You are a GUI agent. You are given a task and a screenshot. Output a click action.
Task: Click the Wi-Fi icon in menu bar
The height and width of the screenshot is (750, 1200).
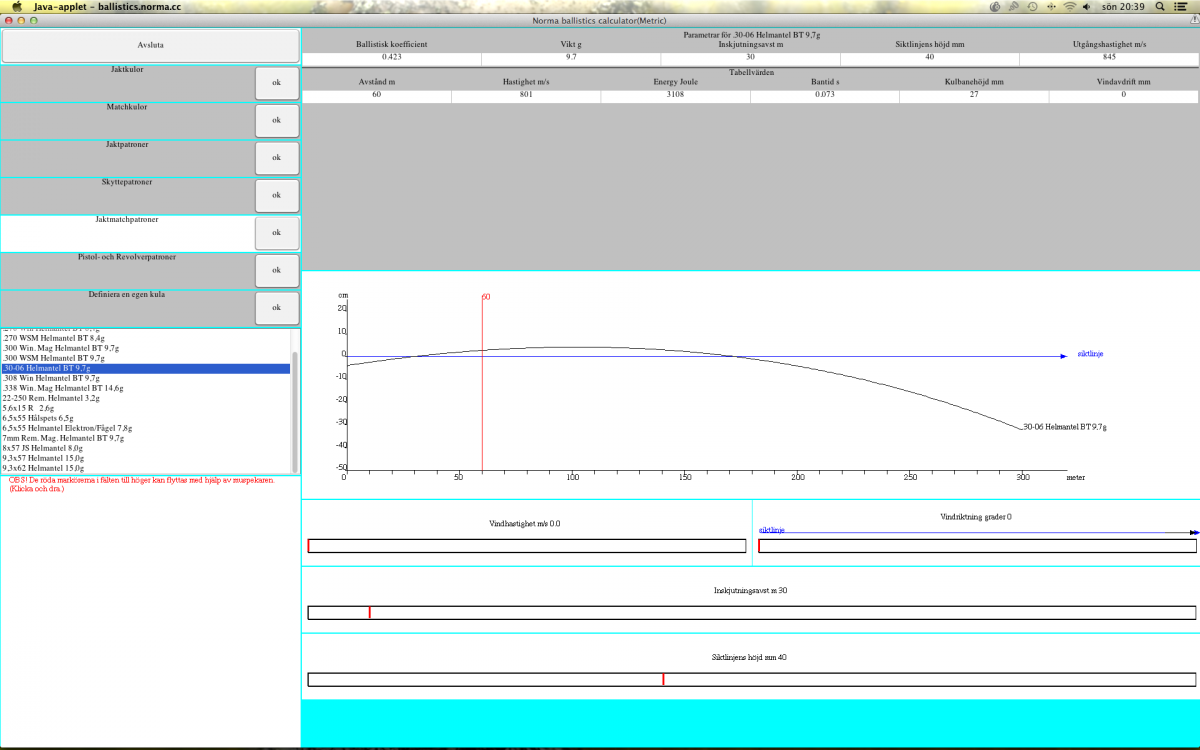pos(1070,6)
